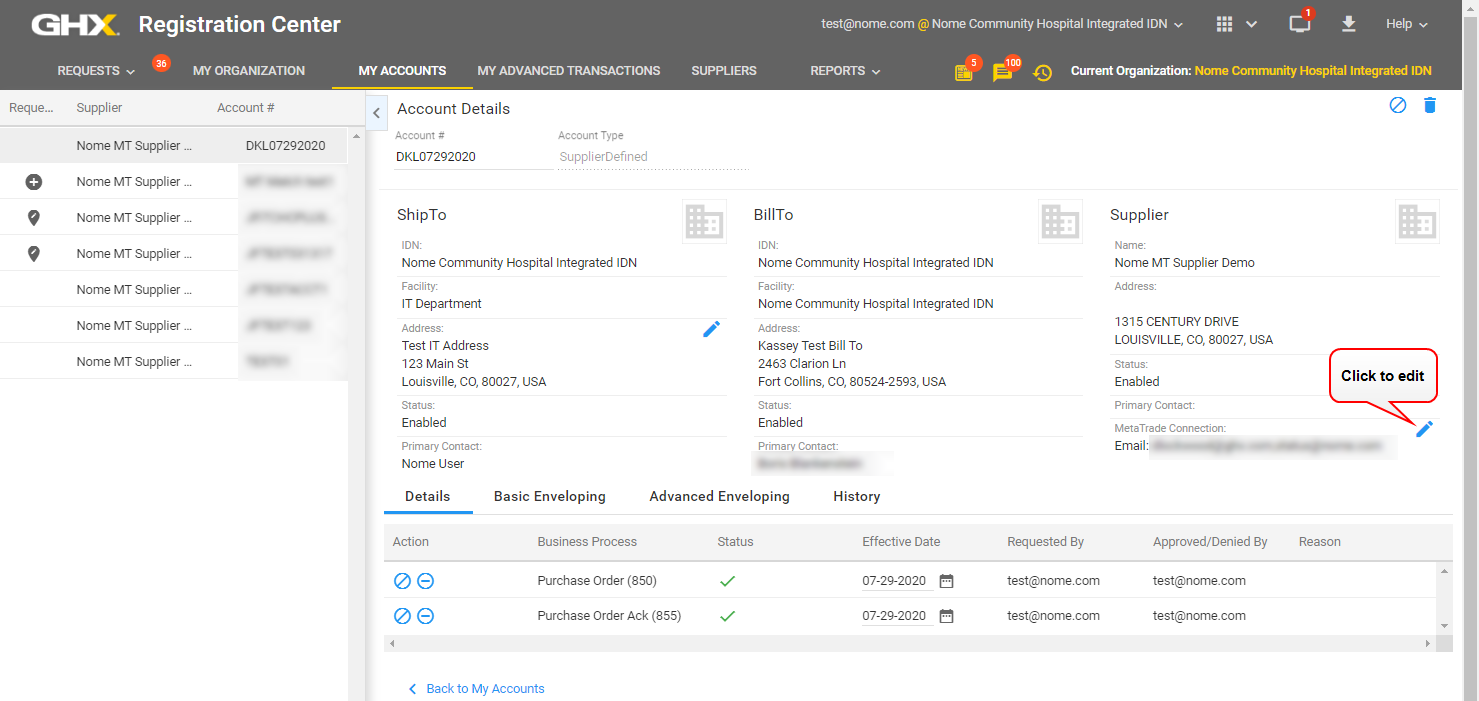Click the Supplier building icon

pos(1417,221)
